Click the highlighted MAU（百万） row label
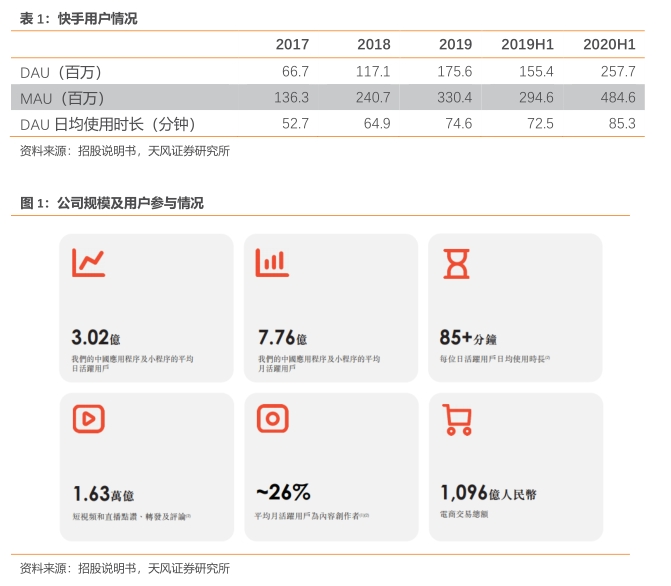 pyautogui.click(x=62, y=98)
